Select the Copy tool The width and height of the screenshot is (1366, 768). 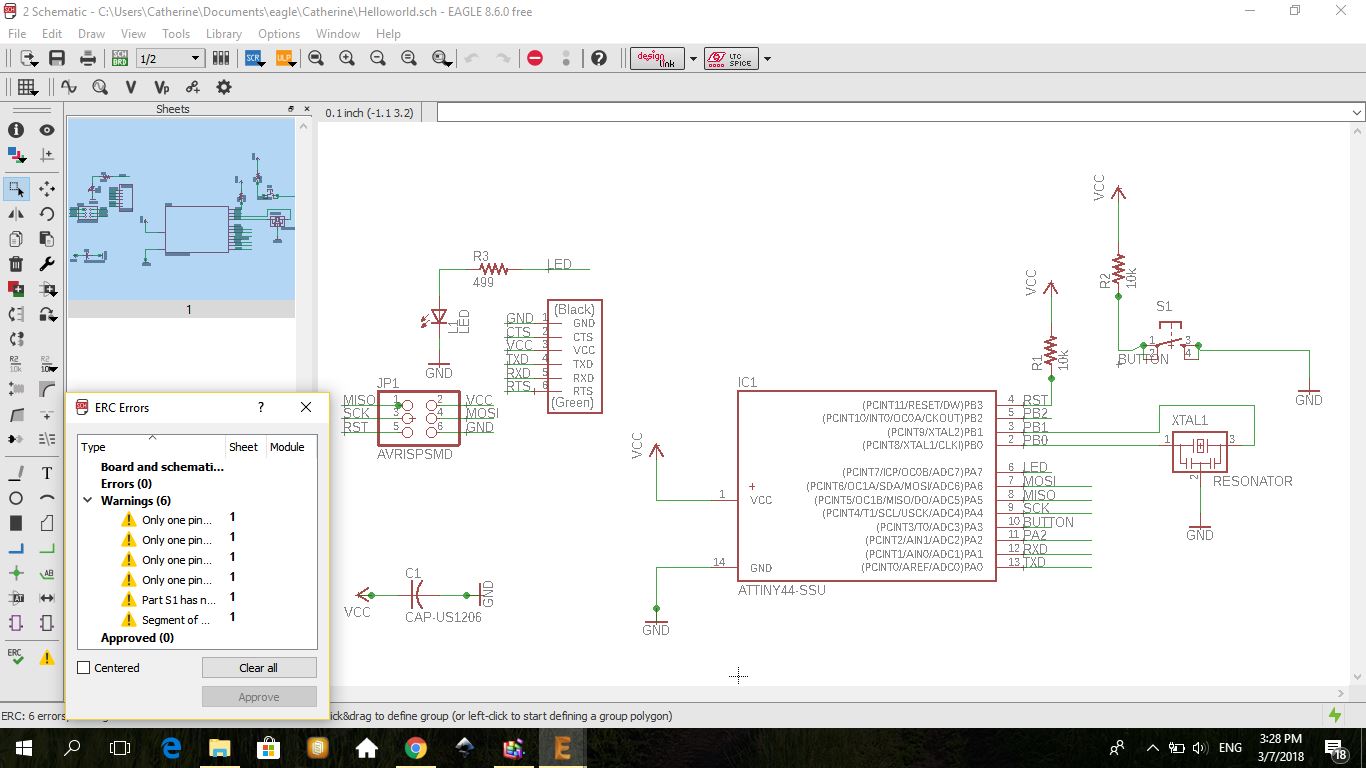tap(16, 239)
